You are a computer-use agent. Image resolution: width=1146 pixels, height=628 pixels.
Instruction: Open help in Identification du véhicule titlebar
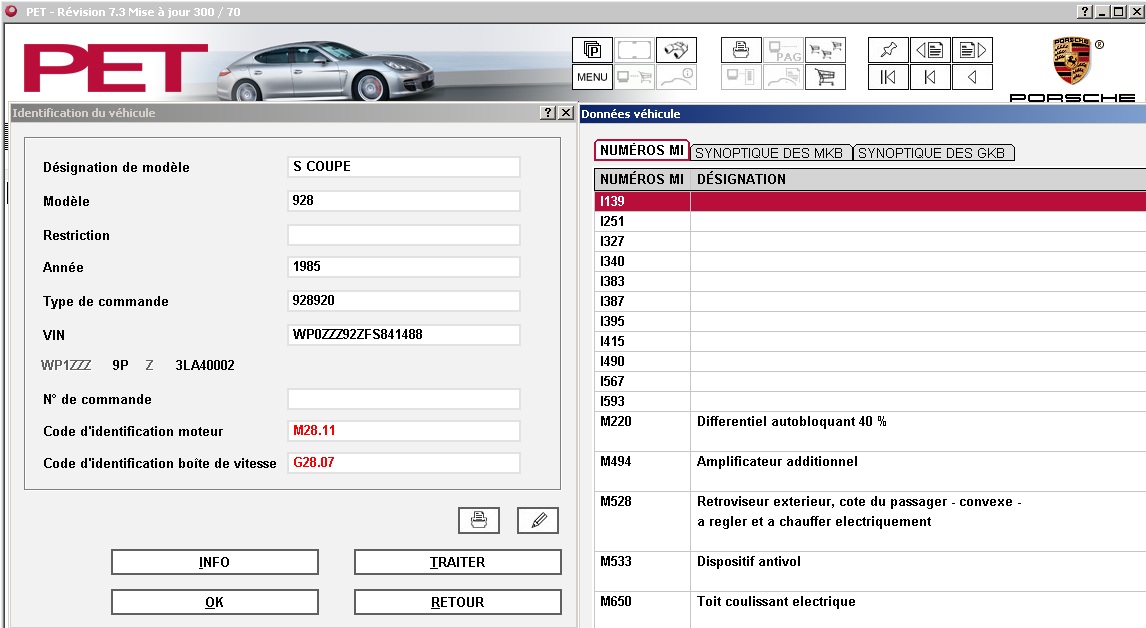tap(548, 113)
